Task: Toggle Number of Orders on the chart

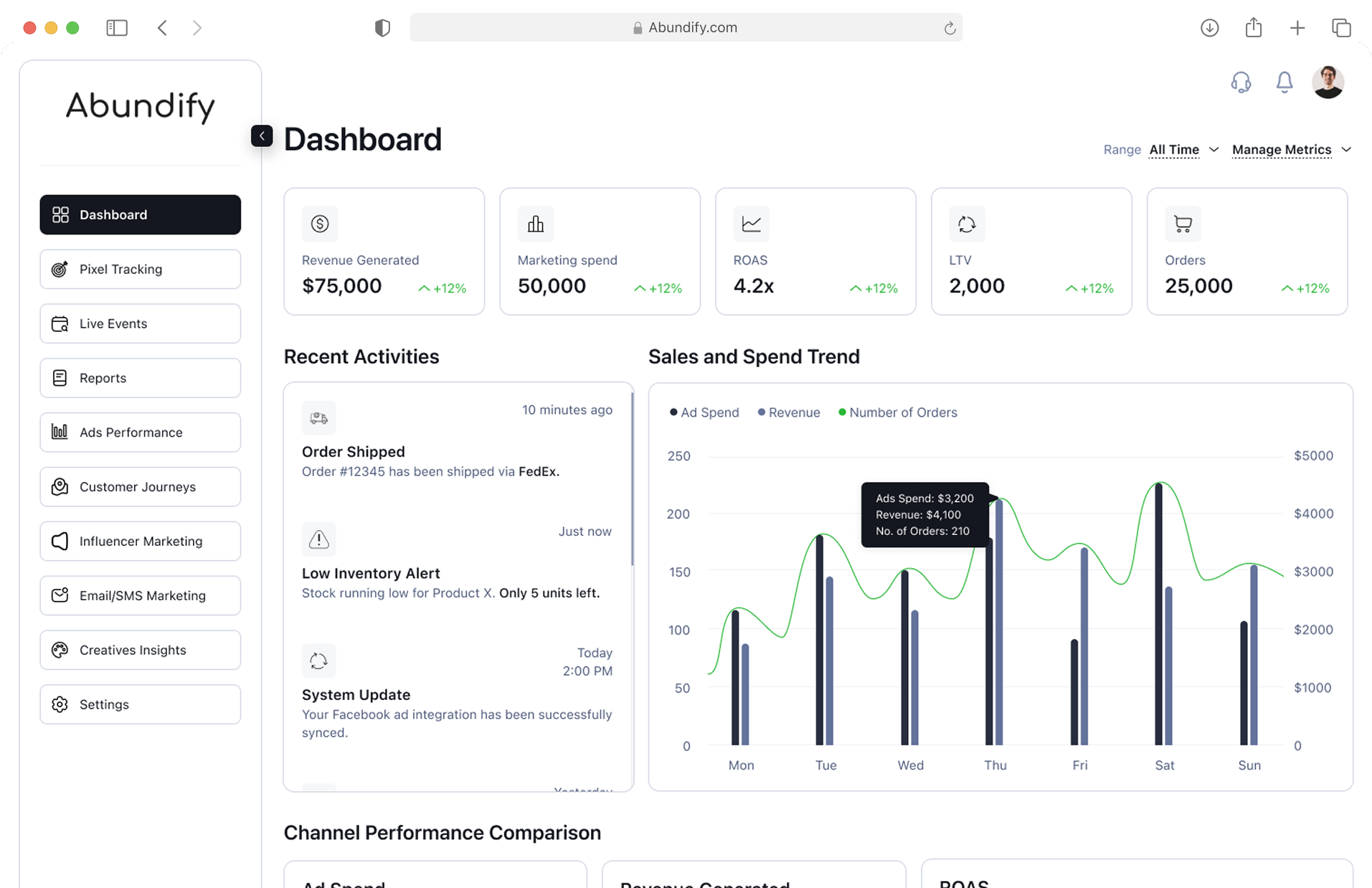Action: coord(899,412)
